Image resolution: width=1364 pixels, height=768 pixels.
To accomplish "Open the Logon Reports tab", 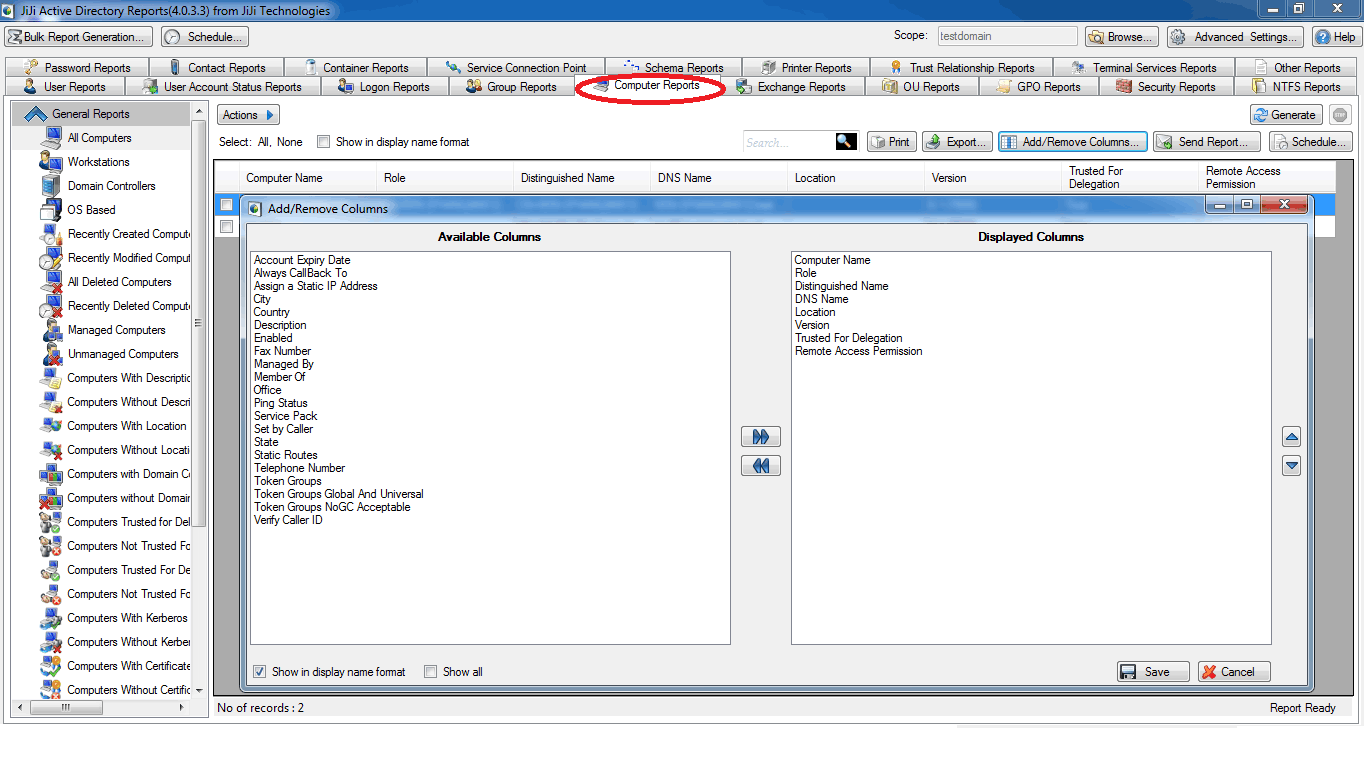I will 385,87.
